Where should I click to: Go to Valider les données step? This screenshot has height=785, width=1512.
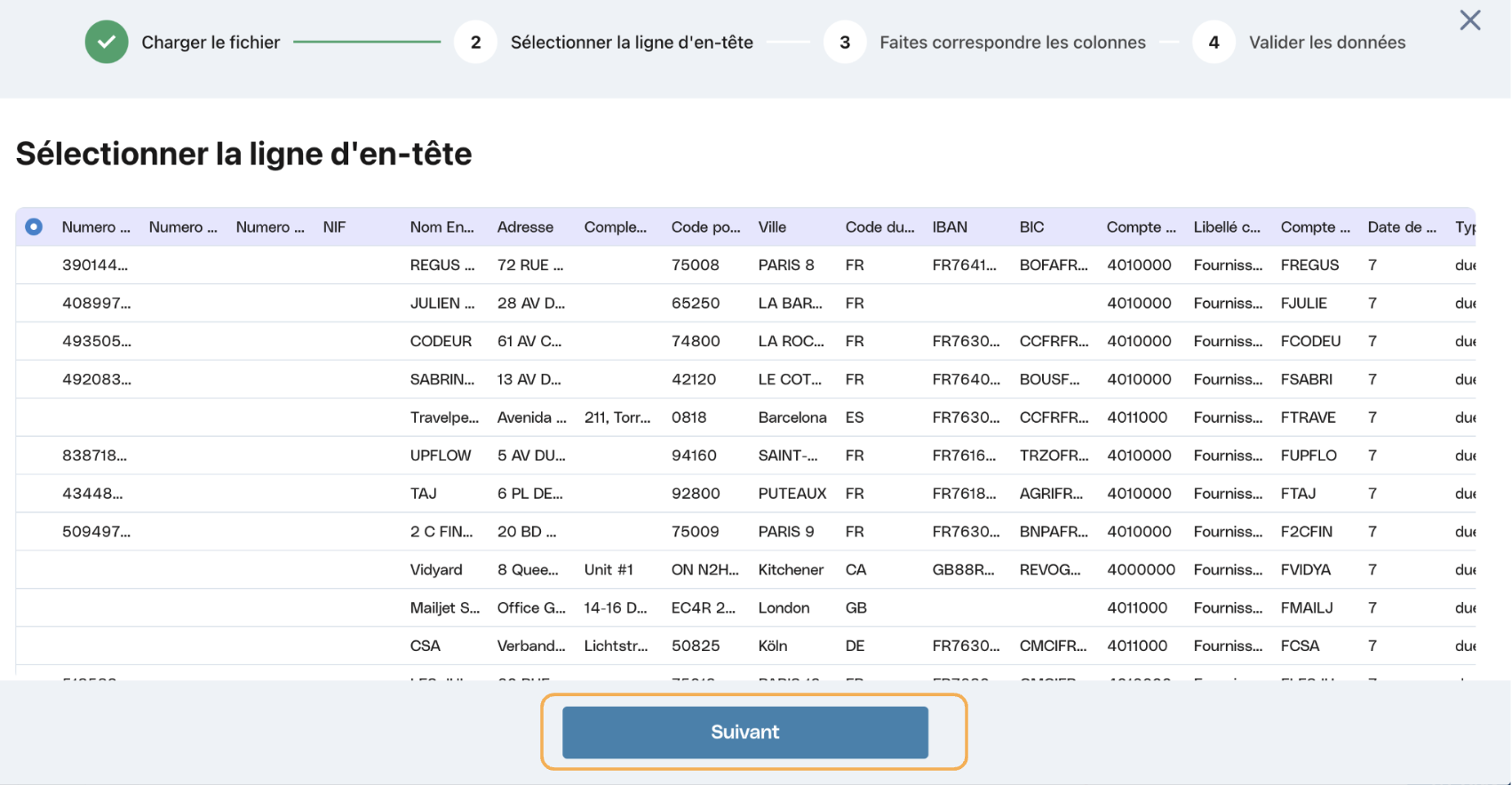1327,42
